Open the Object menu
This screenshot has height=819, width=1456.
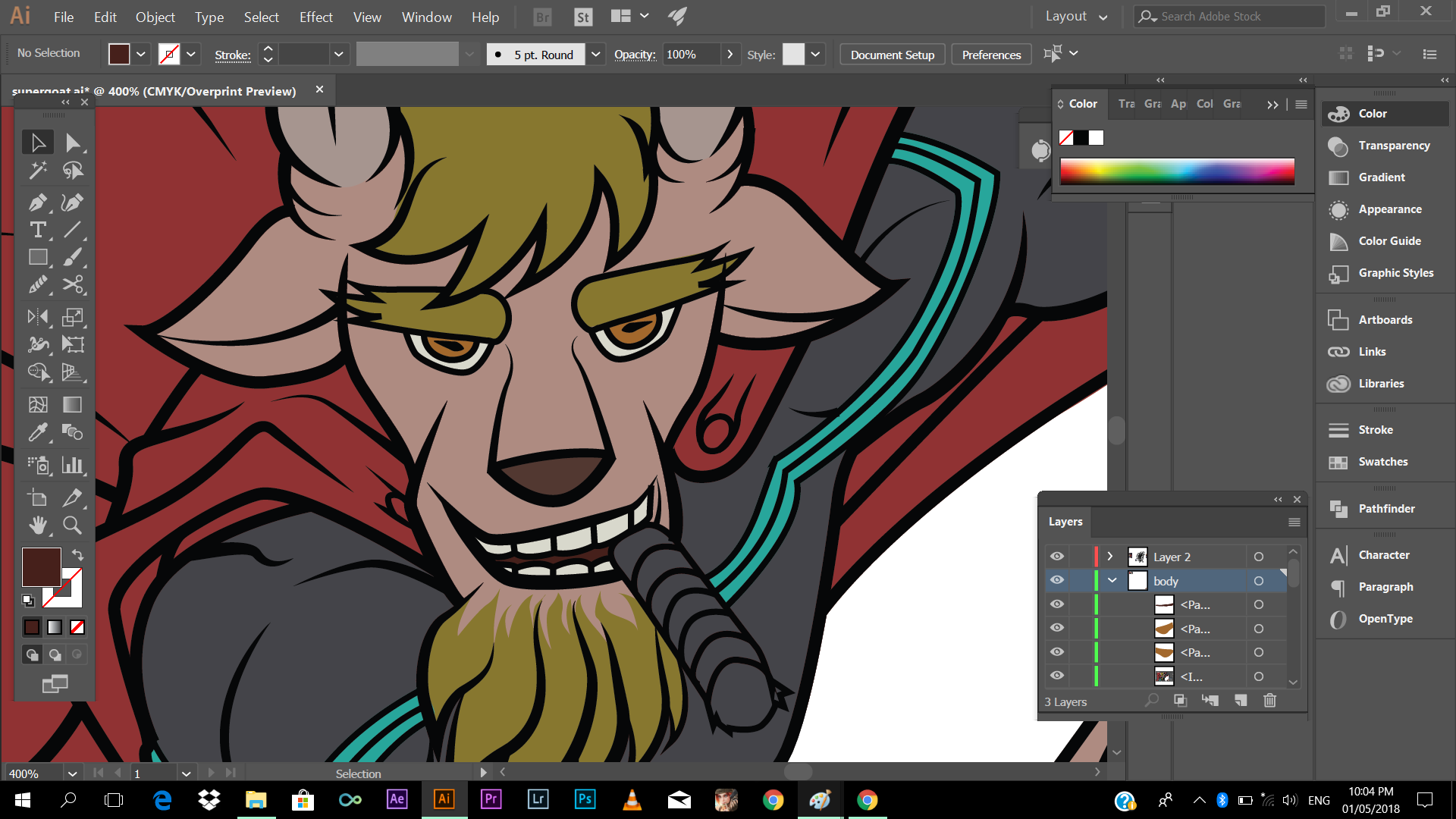(155, 17)
